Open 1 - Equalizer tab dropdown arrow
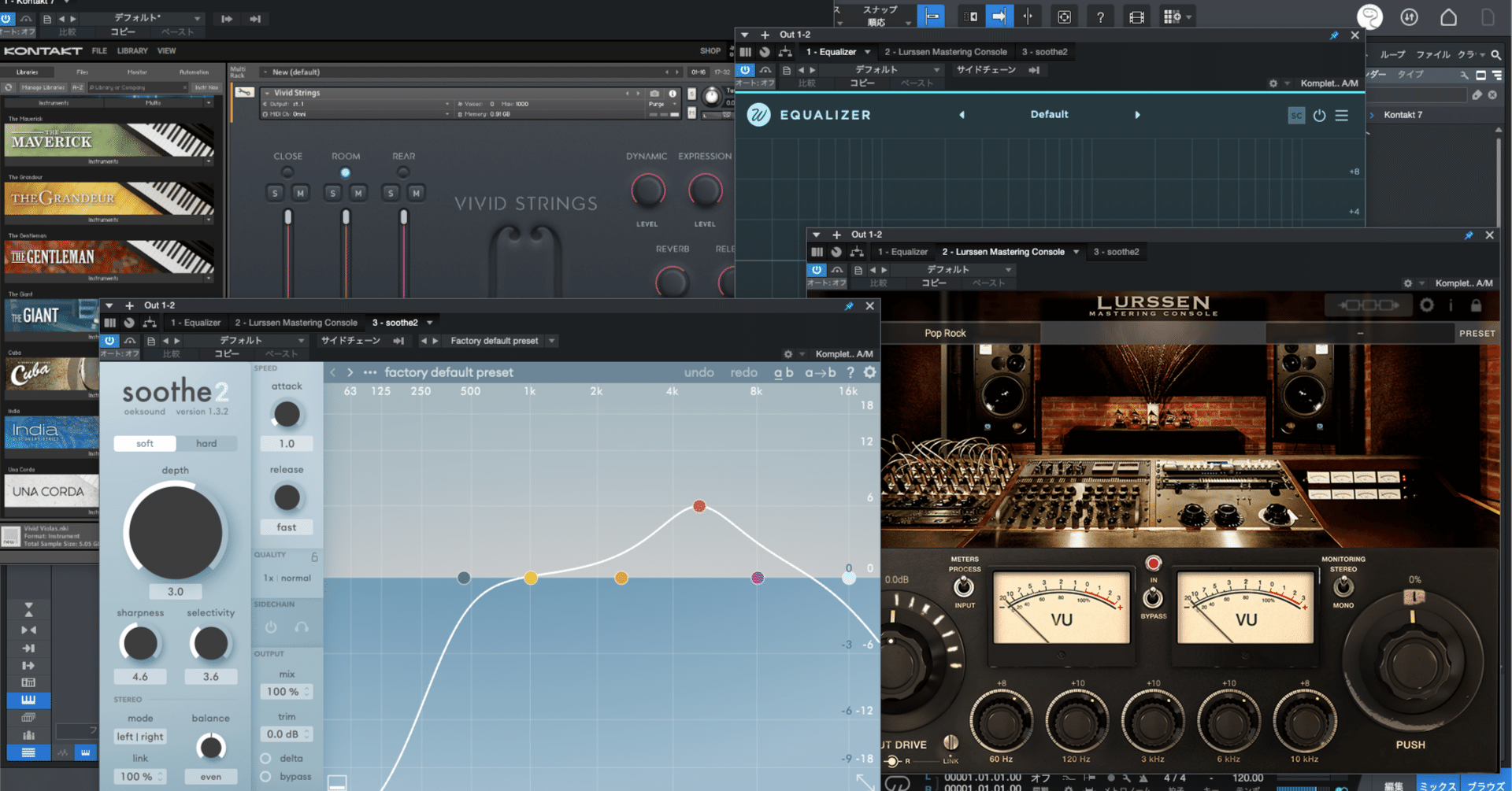This screenshot has width=1512, height=791. click(x=867, y=52)
